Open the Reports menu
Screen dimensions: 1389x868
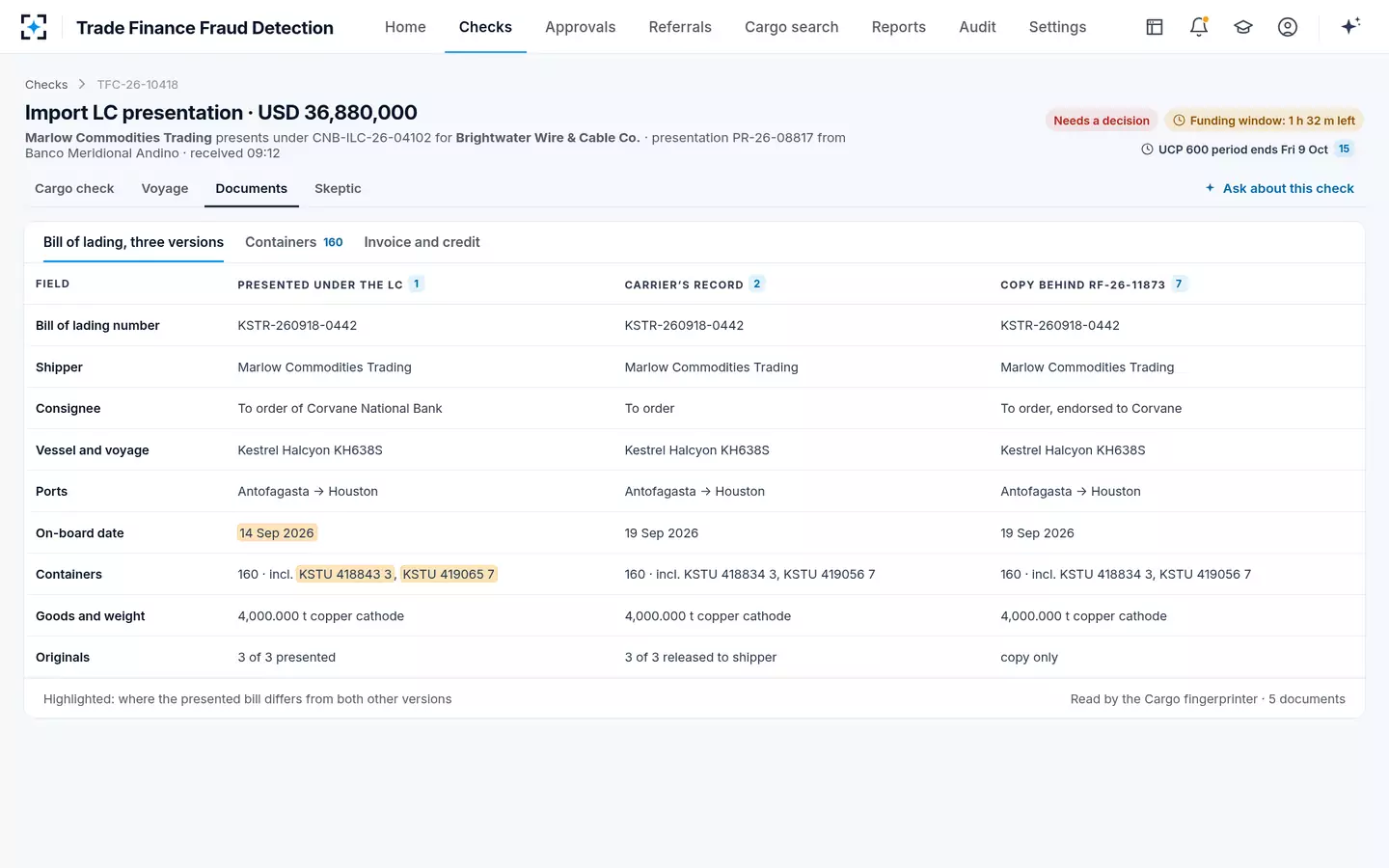pos(898,27)
